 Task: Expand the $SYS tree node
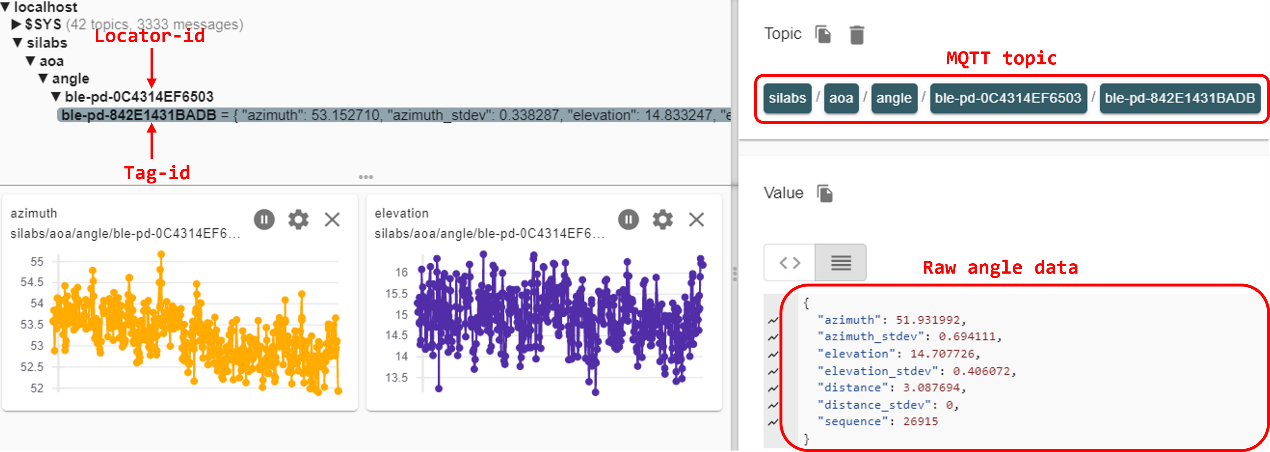click(17, 23)
